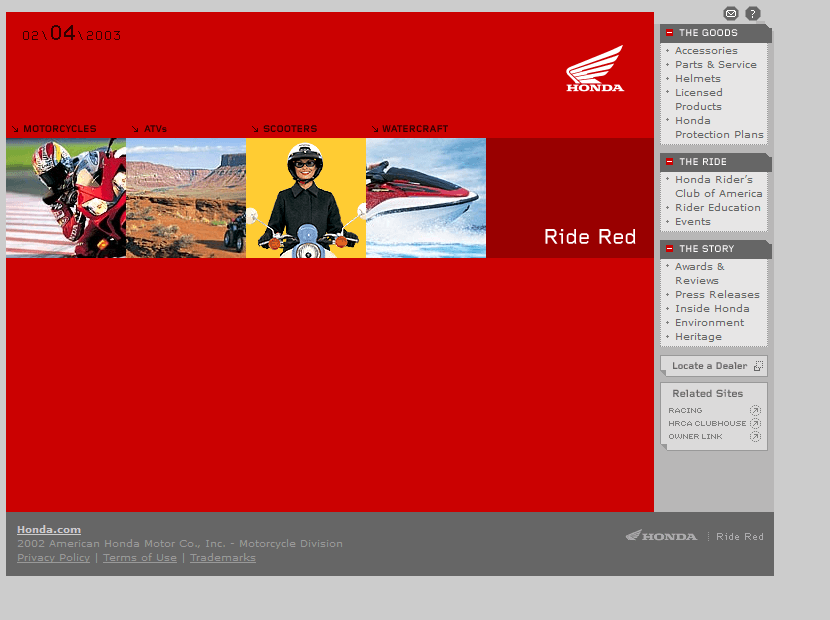Visit Licensed Products page
This screenshot has height=620, width=830.
click(699, 100)
